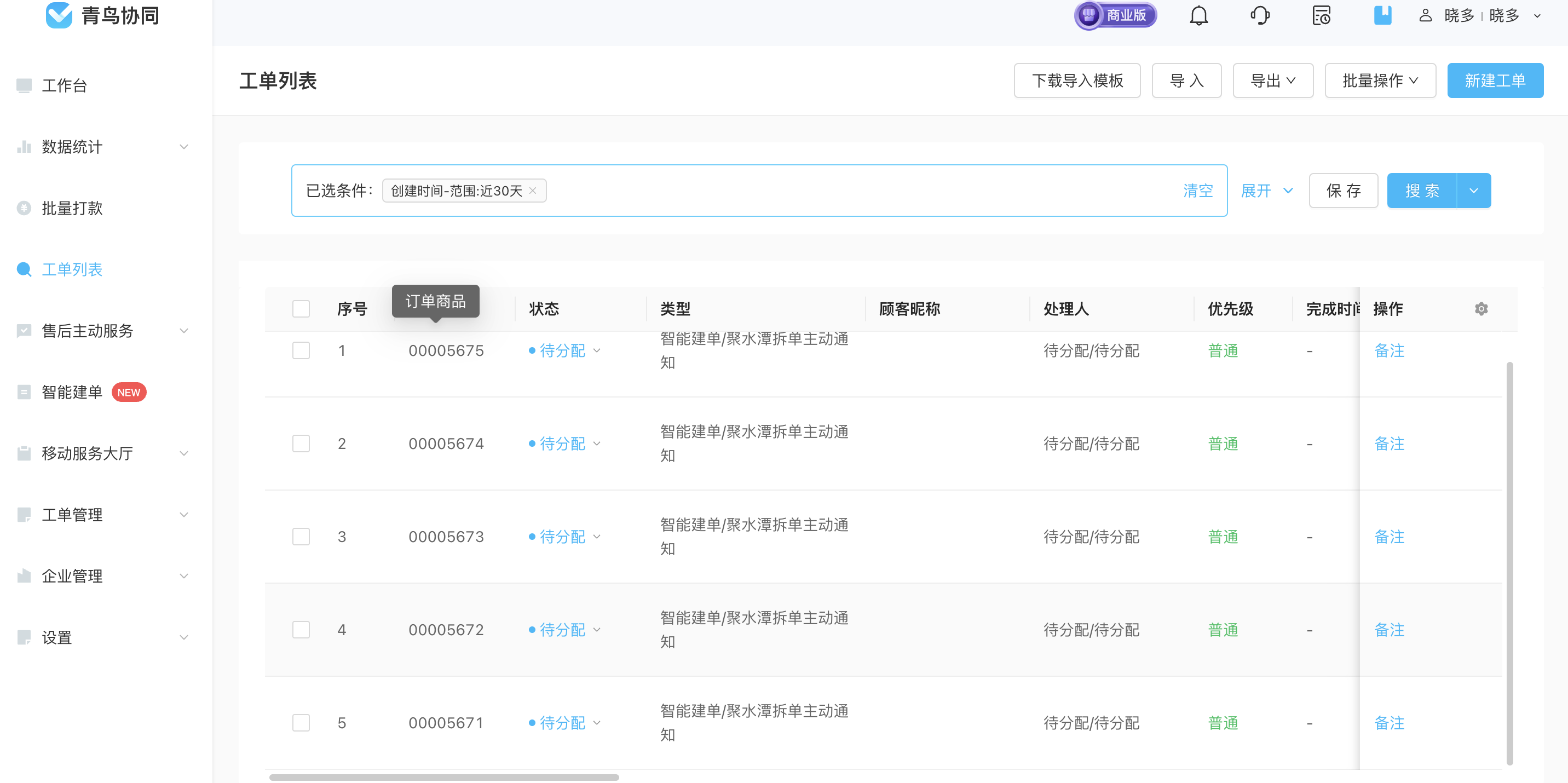The height and width of the screenshot is (783, 1568).
Task: Toggle the select-all header checkbox
Action: [301, 309]
